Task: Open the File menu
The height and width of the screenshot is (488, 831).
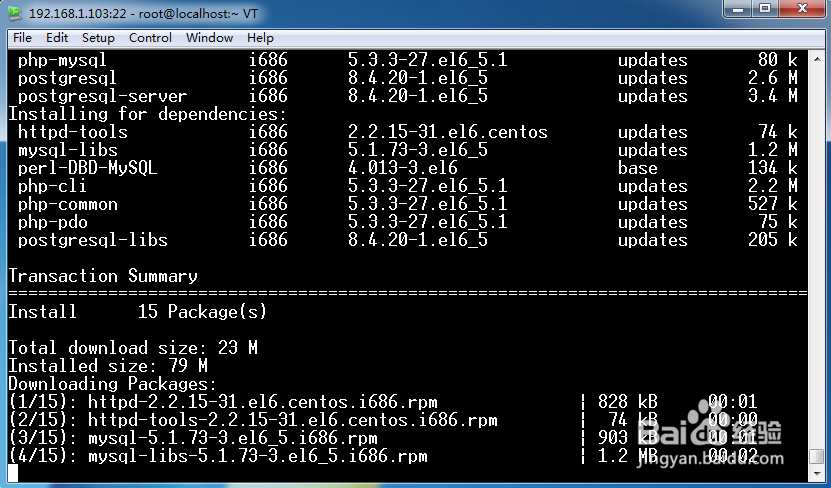Action: pos(22,38)
